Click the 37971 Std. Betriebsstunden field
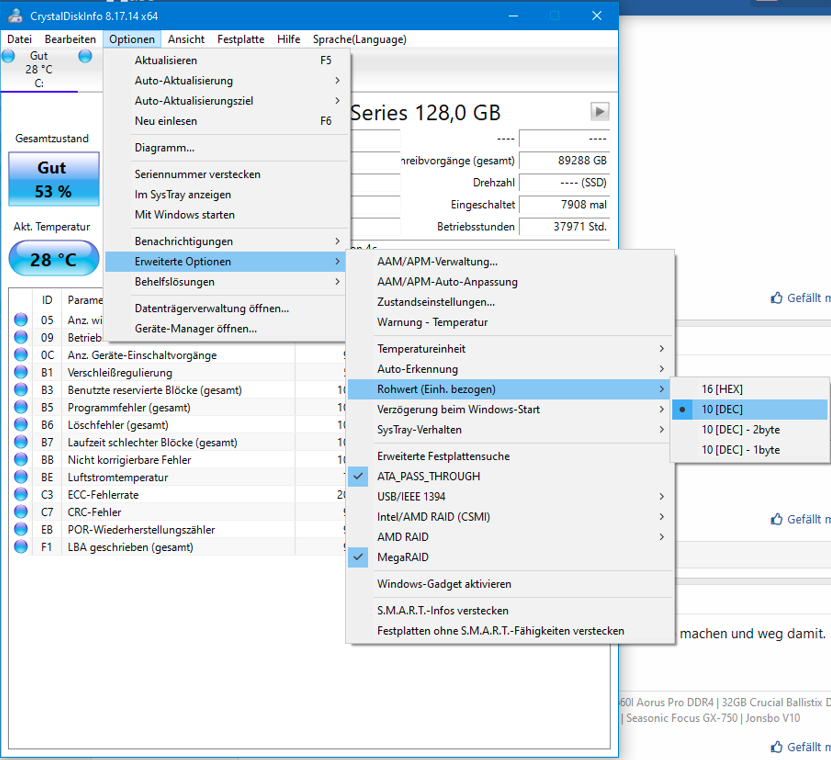The height and width of the screenshot is (760, 831). (564, 226)
